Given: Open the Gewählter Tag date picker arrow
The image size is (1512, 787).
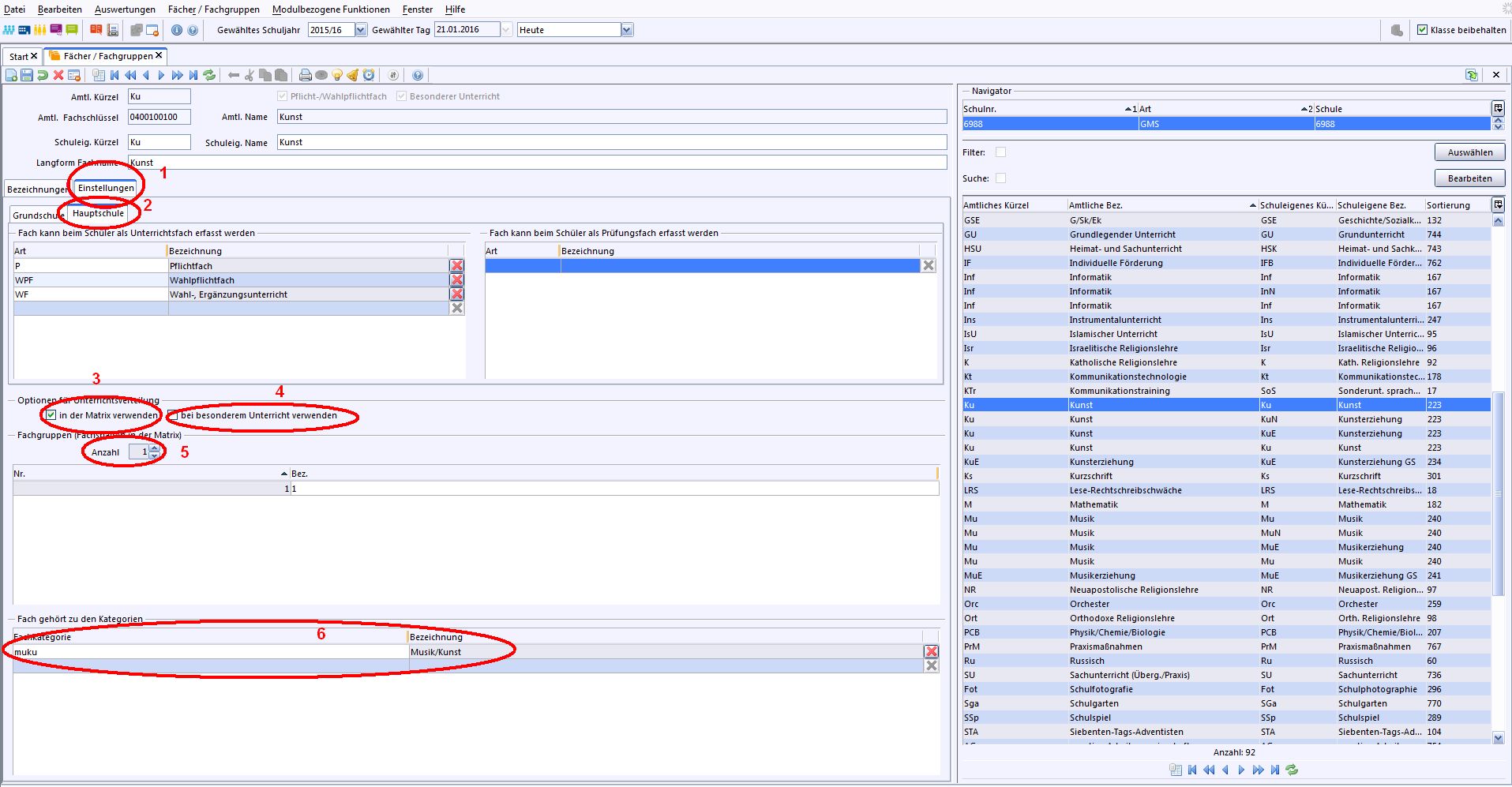Looking at the screenshot, I should click(x=506, y=30).
